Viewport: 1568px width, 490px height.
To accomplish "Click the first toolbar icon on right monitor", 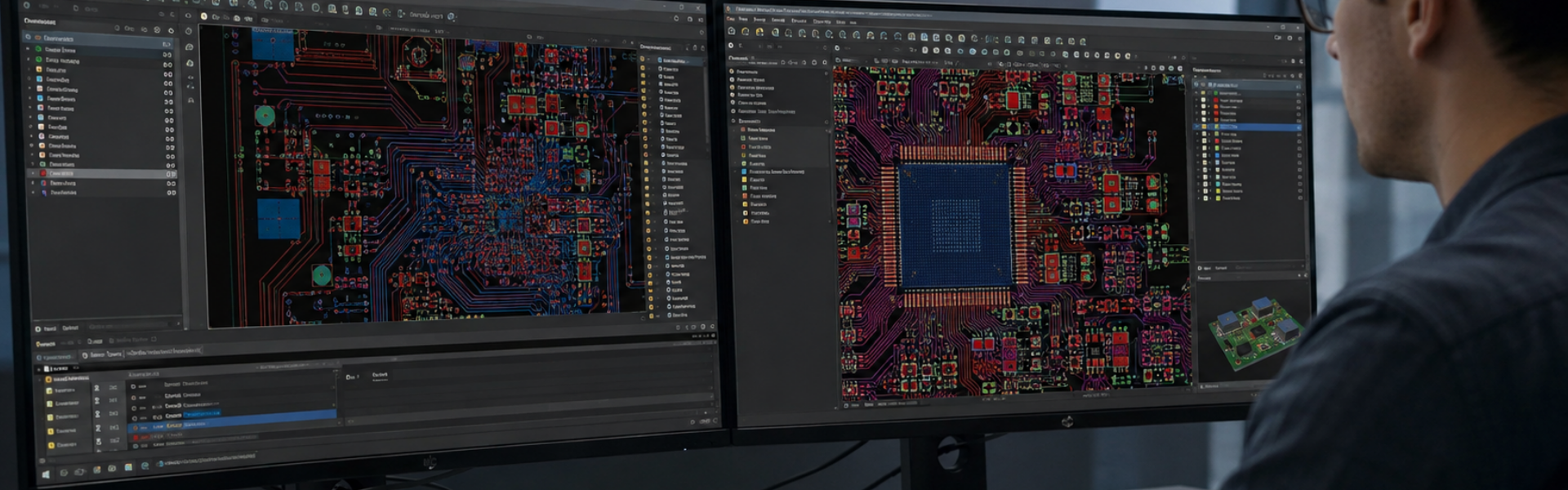I will [x=732, y=32].
